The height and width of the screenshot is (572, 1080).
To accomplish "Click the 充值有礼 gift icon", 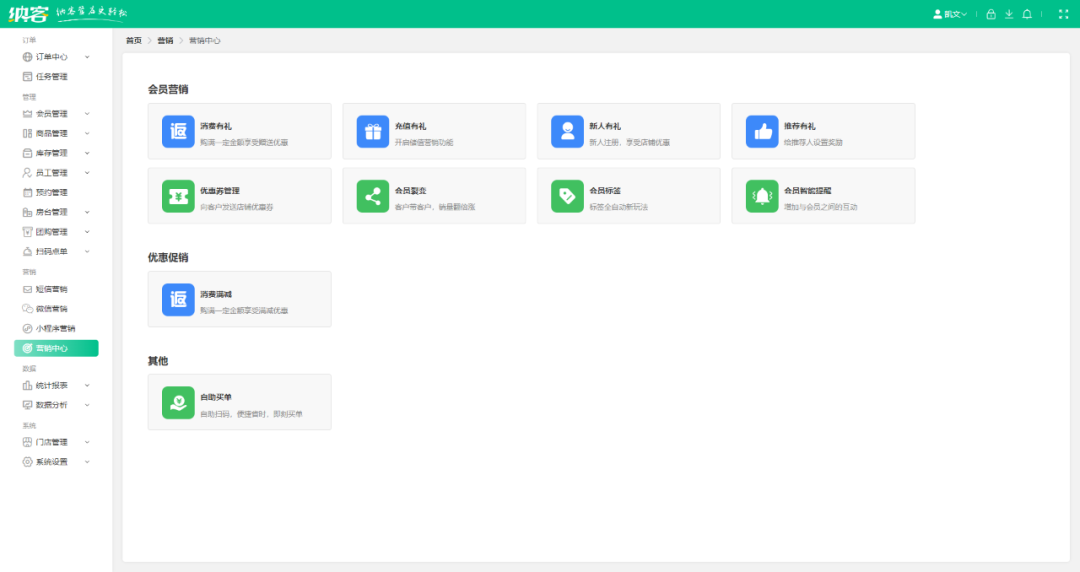I will pyautogui.click(x=373, y=132).
